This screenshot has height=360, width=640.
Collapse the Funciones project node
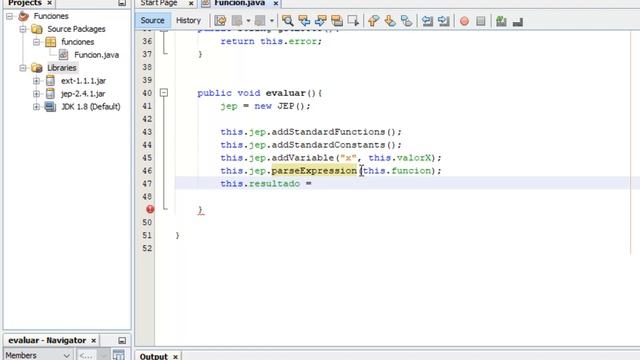pos(9,16)
